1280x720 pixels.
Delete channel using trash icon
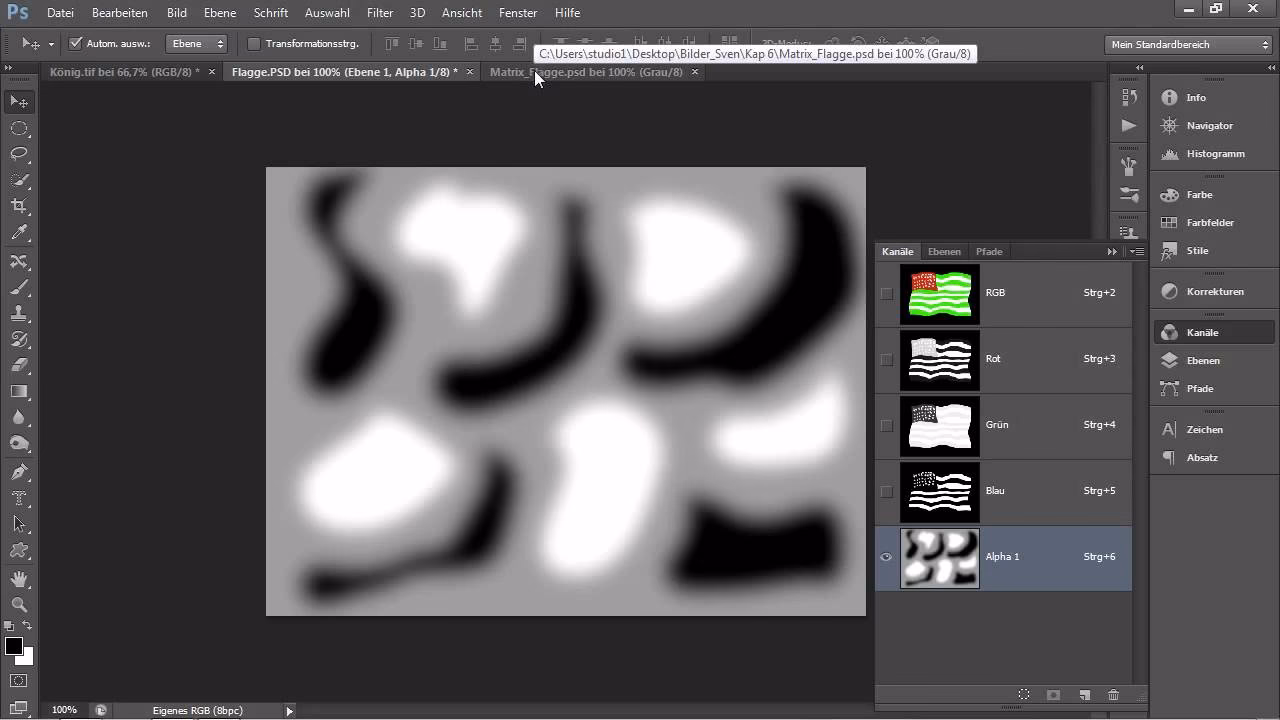[x=1114, y=695]
